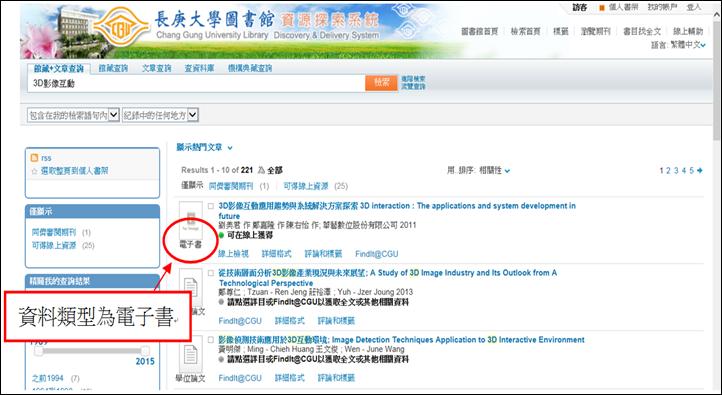Open the 查資料庫 tab
This screenshot has width=722, height=395.
199,68
